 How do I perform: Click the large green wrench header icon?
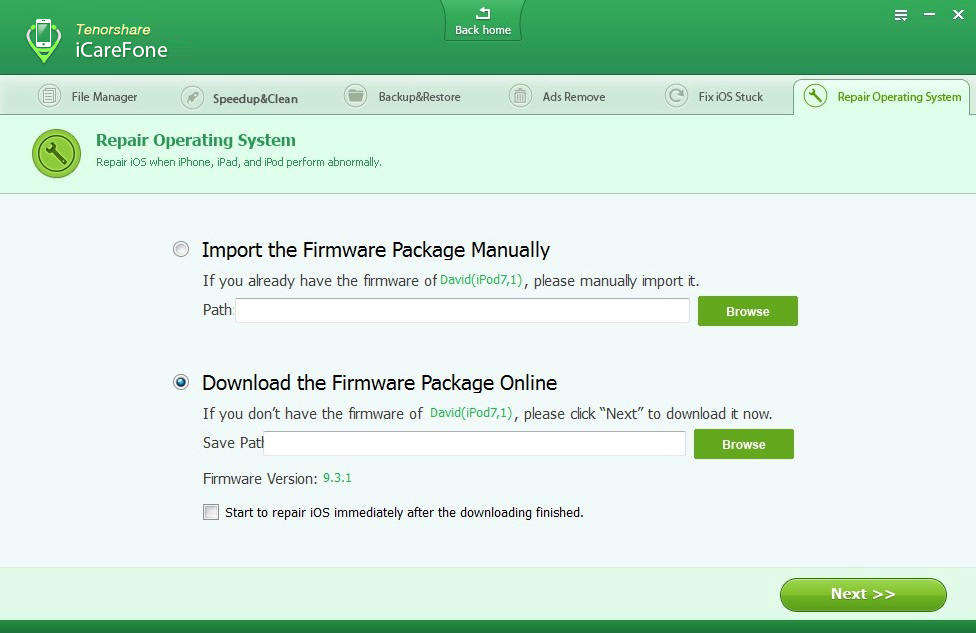[x=56, y=153]
